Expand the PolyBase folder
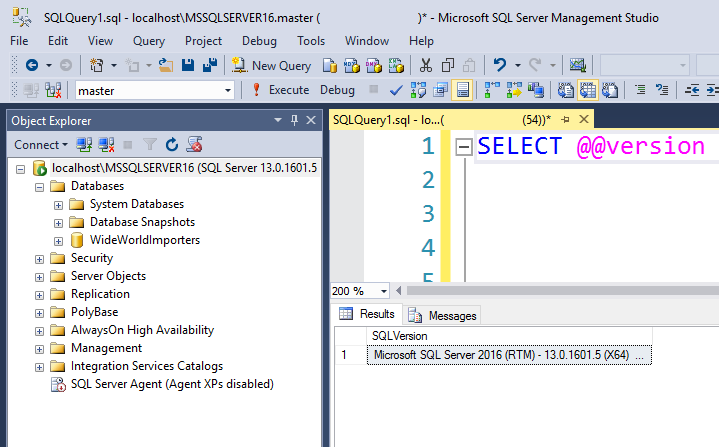 [39, 314]
